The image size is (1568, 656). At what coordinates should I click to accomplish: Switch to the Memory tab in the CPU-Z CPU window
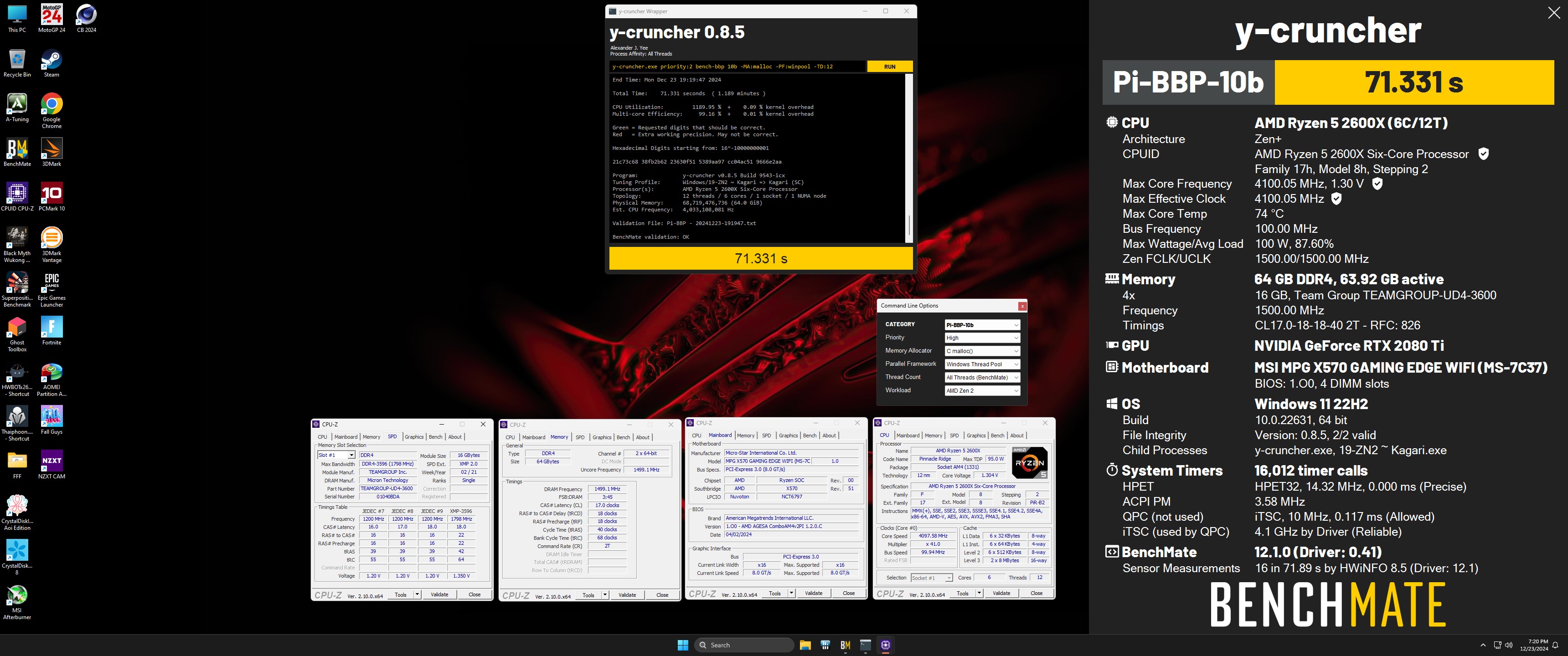[x=934, y=436]
